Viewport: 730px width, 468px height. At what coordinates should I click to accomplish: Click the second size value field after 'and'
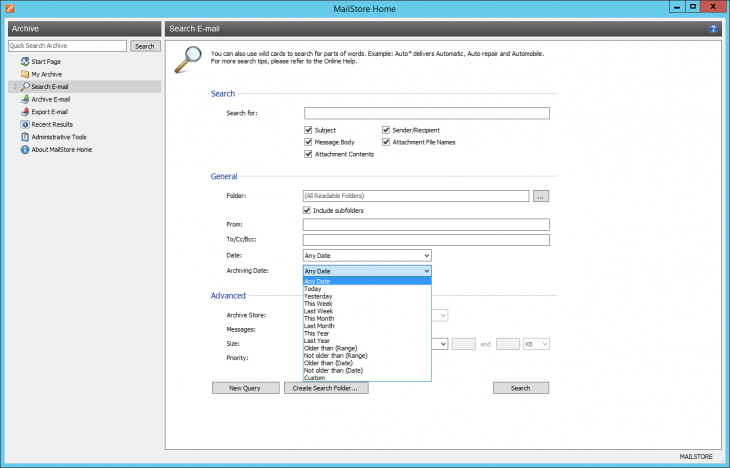pyautogui.click(x=508, y=344)
